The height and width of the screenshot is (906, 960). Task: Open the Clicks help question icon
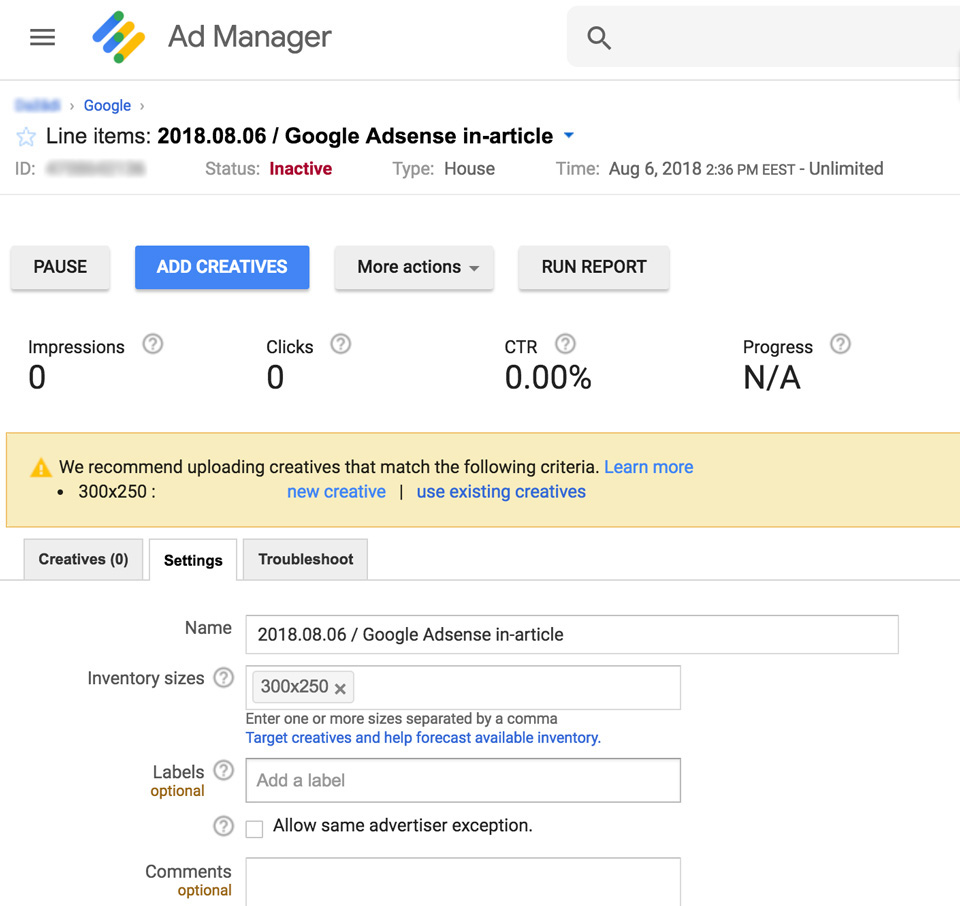pyautogui.click(x=340, y=344)
